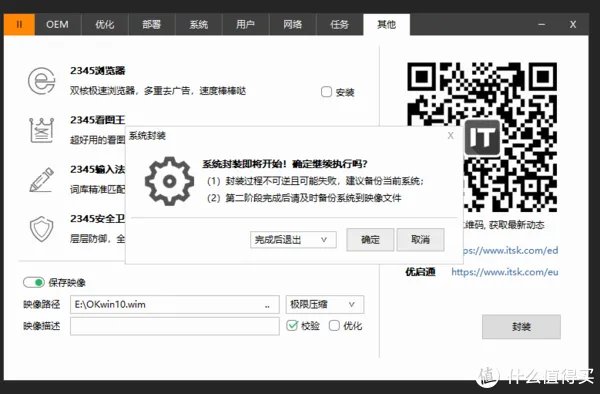Click the 2345浏览器 browser icon
The image size is (600, 394).
pos(41,81)
